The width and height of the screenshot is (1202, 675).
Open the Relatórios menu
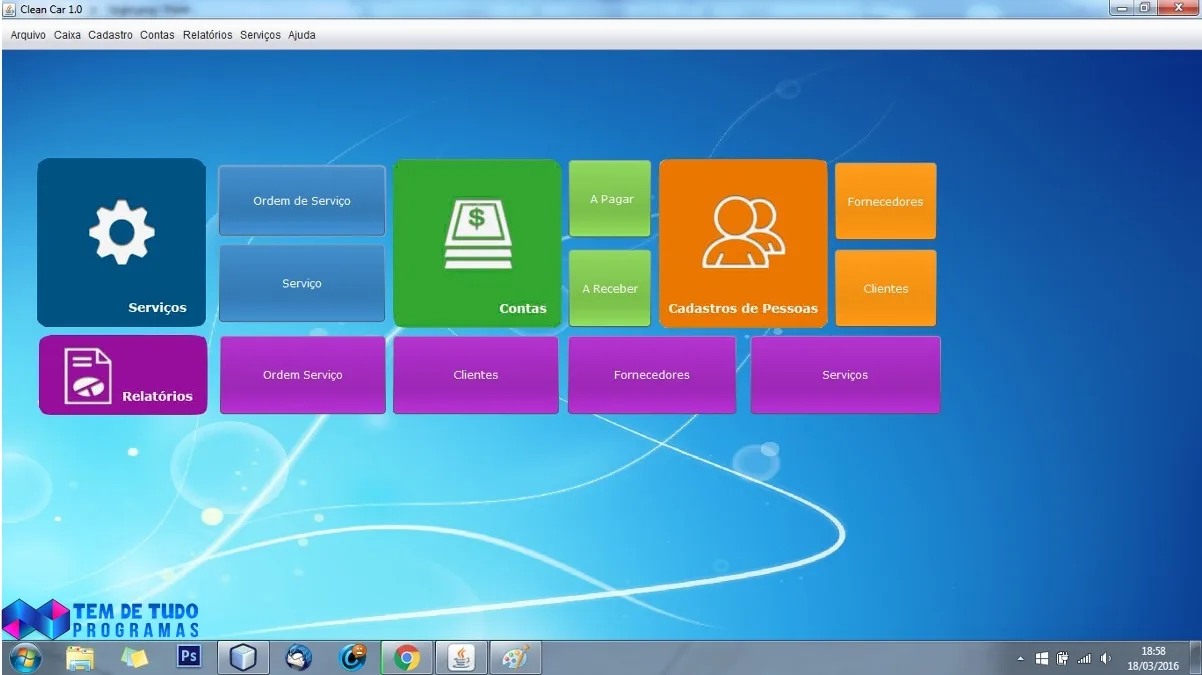click(x=207, y=35)
